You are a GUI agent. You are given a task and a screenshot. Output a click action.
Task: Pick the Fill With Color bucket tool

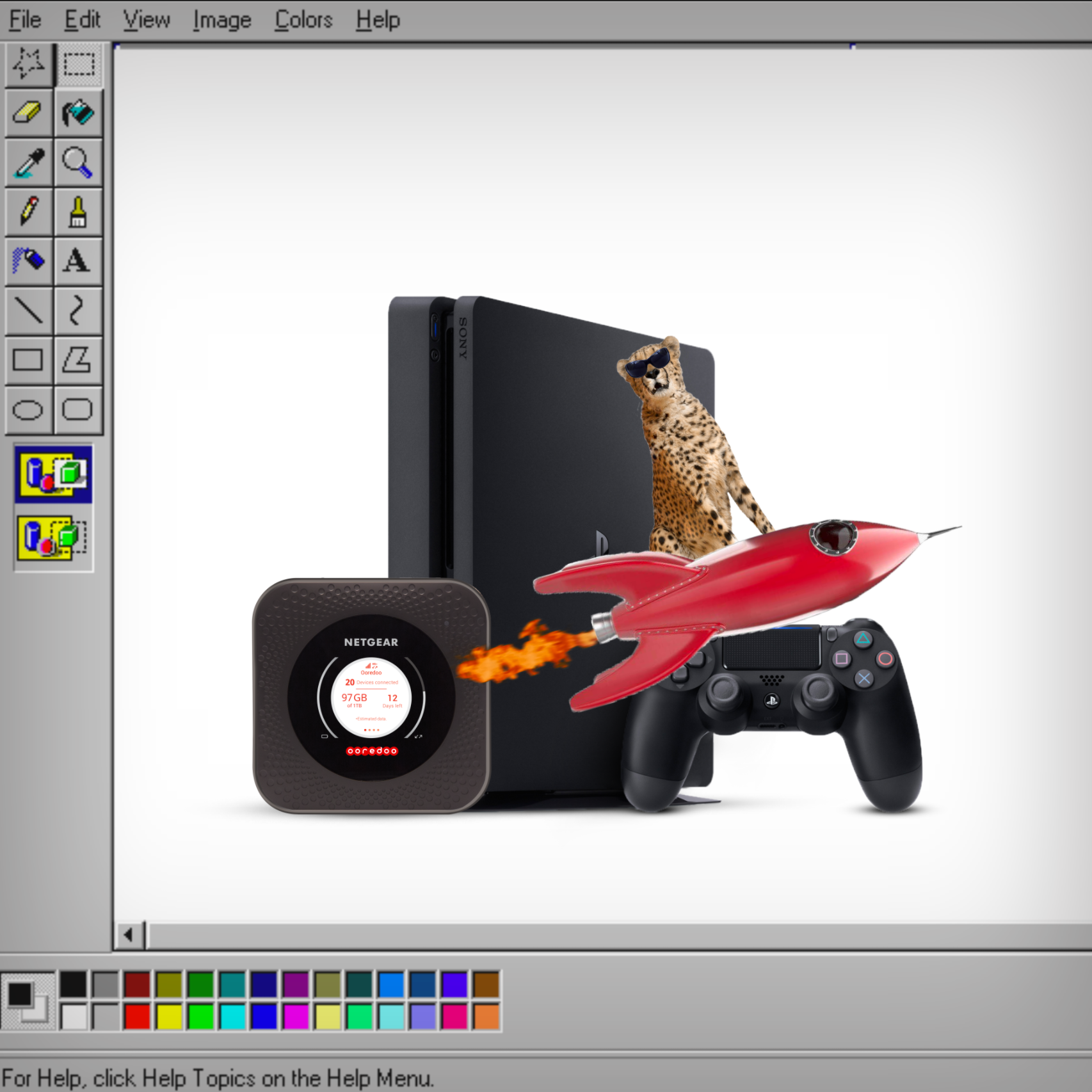click(x=78, y=113)
